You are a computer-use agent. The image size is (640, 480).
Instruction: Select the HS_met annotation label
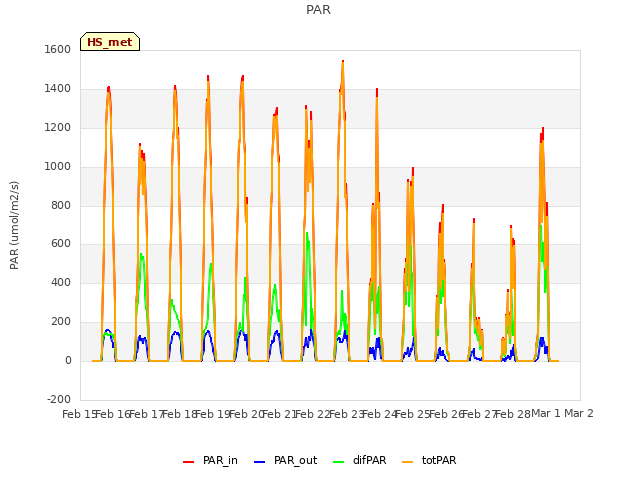pyautogui.click(x=110, y=42)
